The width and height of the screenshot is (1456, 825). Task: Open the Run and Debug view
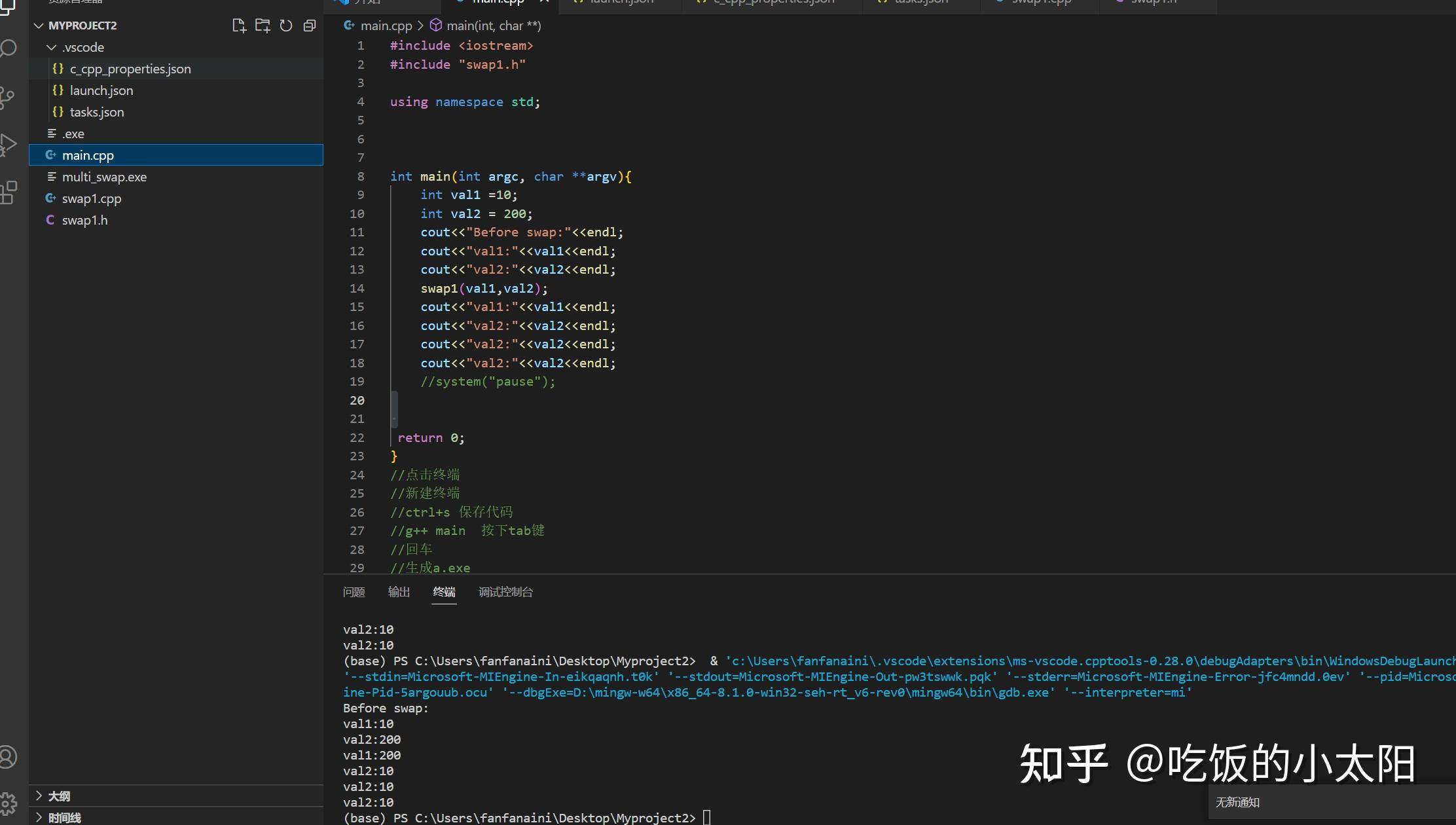8,145
